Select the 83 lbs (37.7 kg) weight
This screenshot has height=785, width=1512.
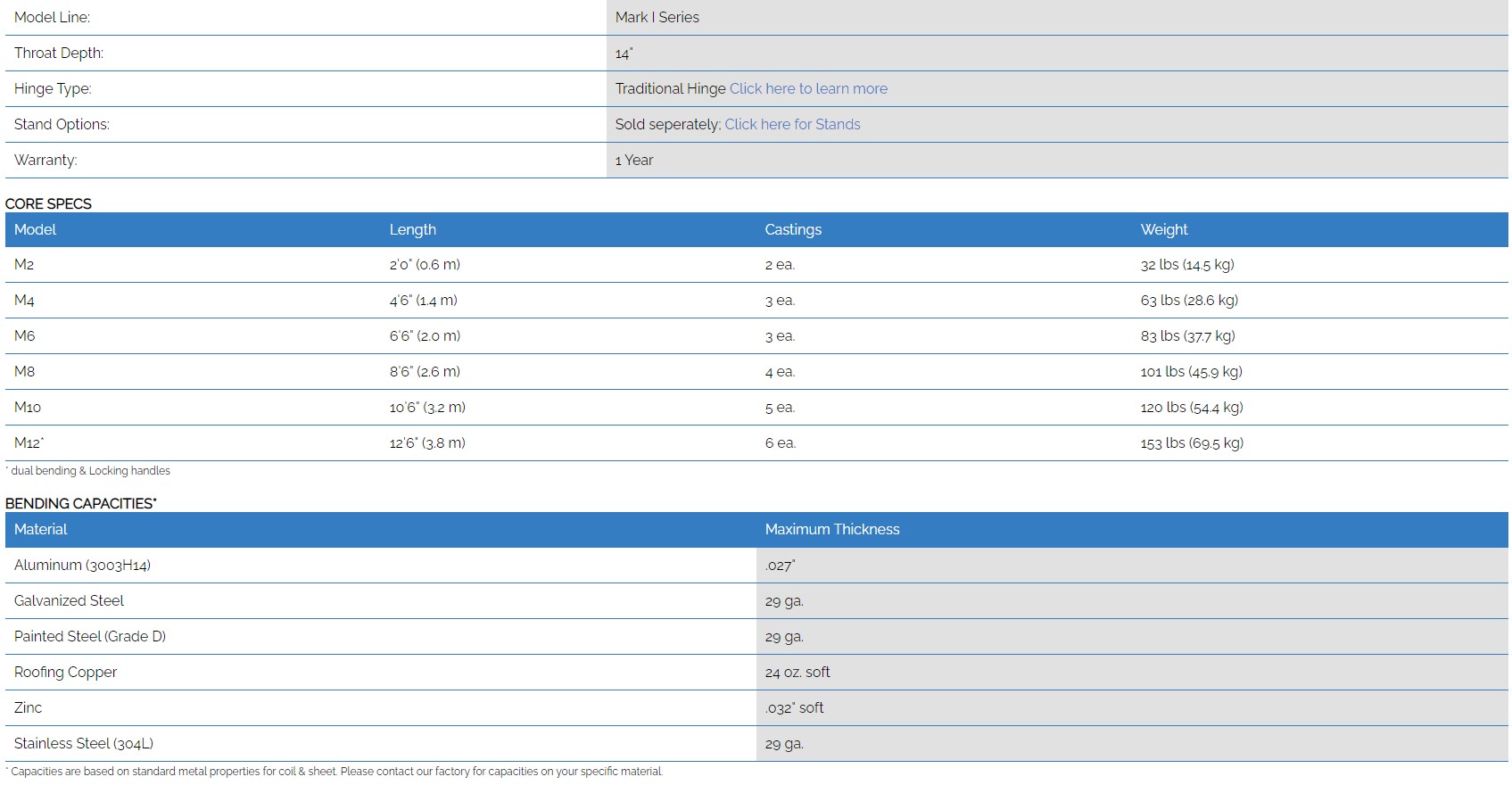tap(1187, 335)
